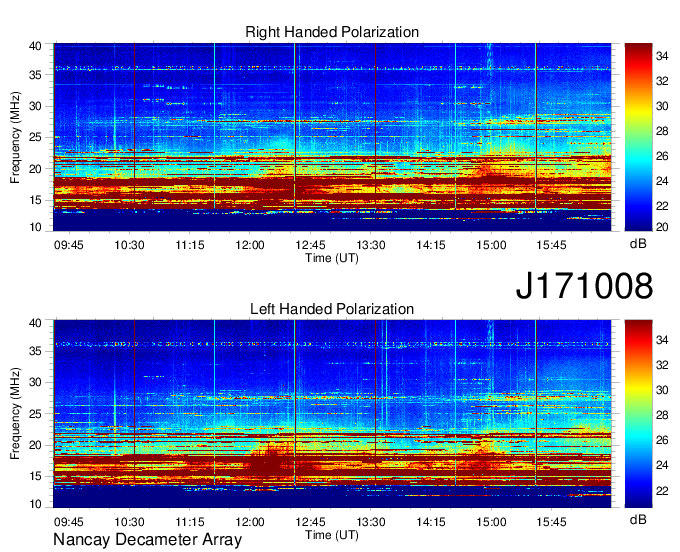This screenshot has height=552, width=680.
Task: Click the dB unit under Right Handed colorbar
Action: tap(638, 244)
